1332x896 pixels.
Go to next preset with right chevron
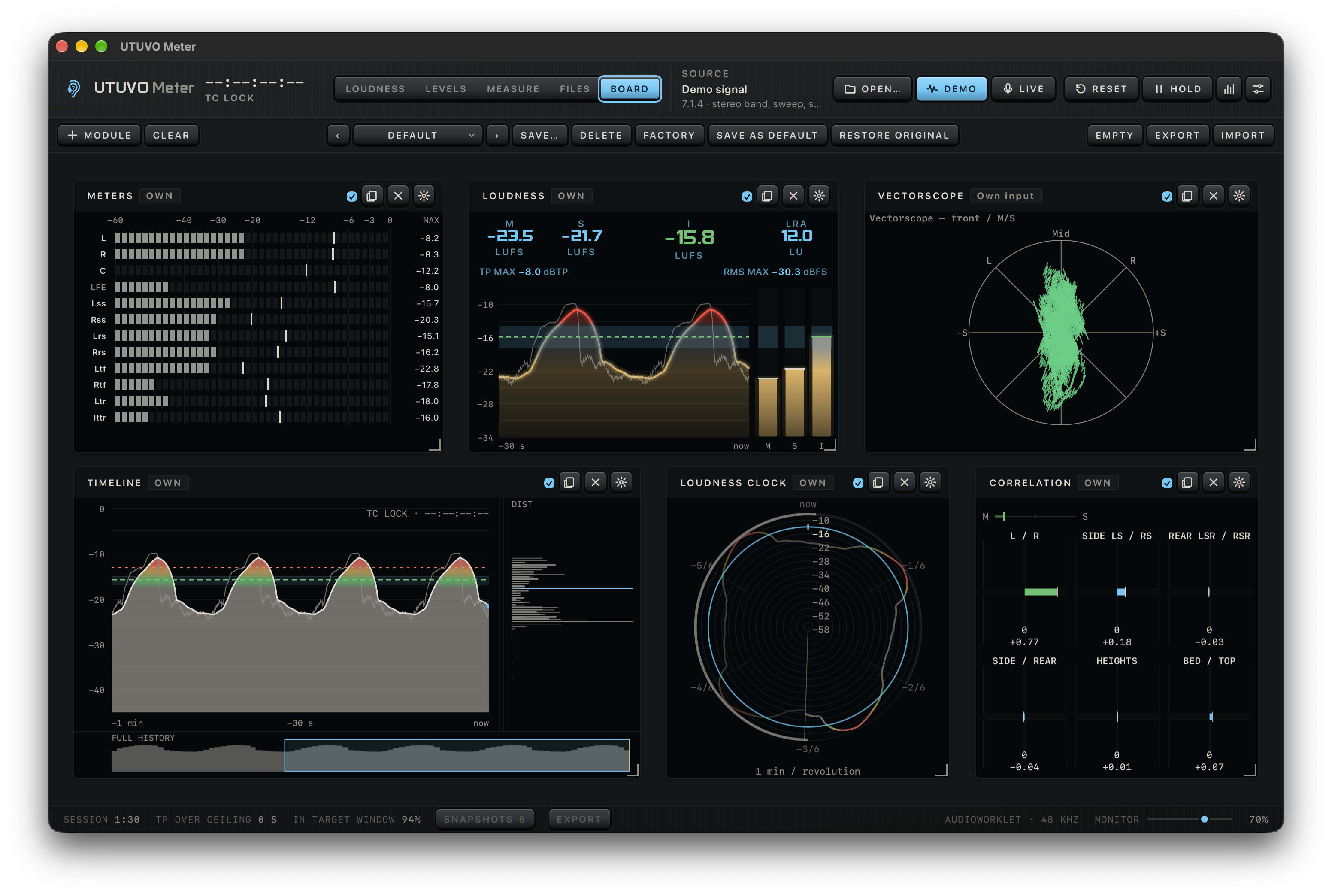tap(497, 136)
